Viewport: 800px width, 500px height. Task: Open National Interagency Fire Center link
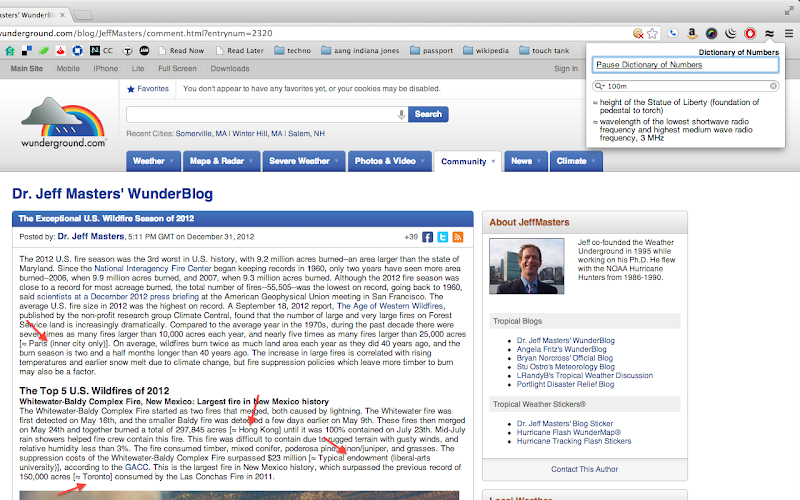153,268
